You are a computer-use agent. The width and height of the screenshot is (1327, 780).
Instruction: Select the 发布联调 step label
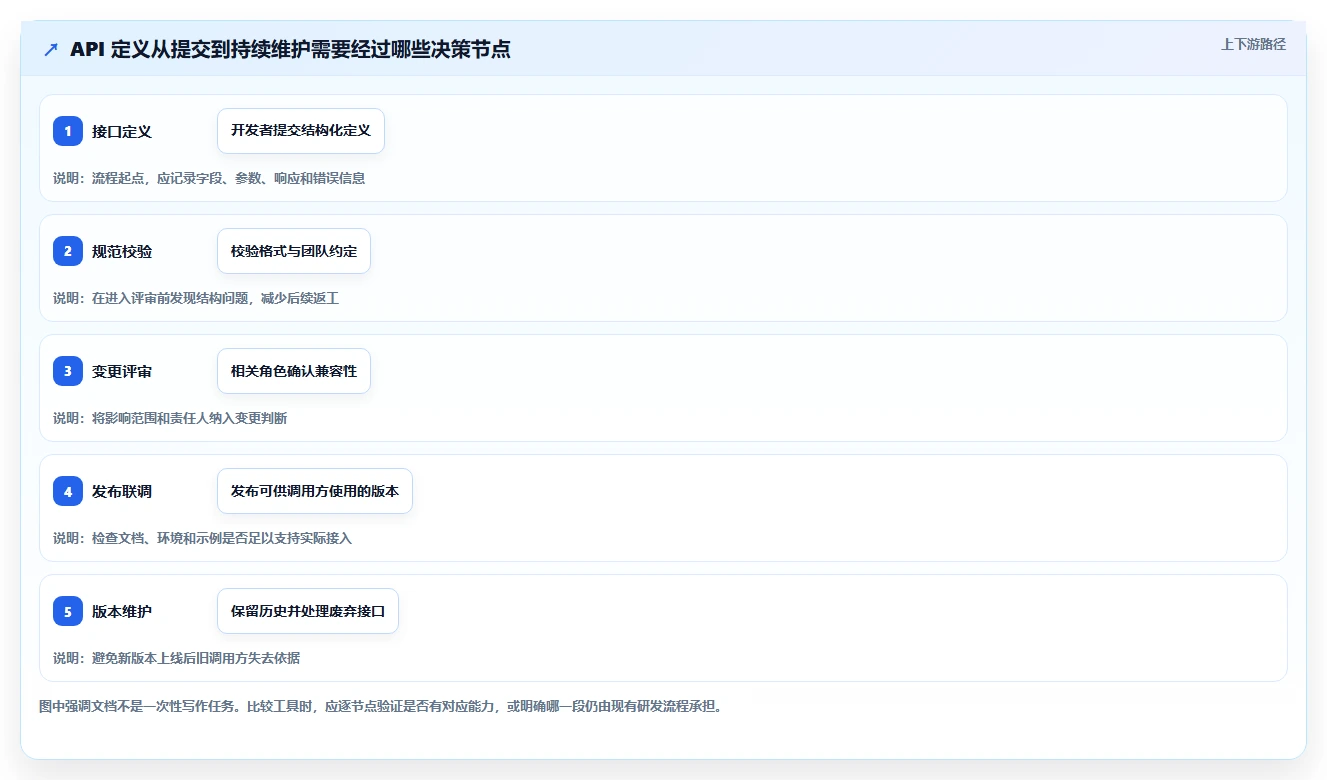click(x=122, y=491)
